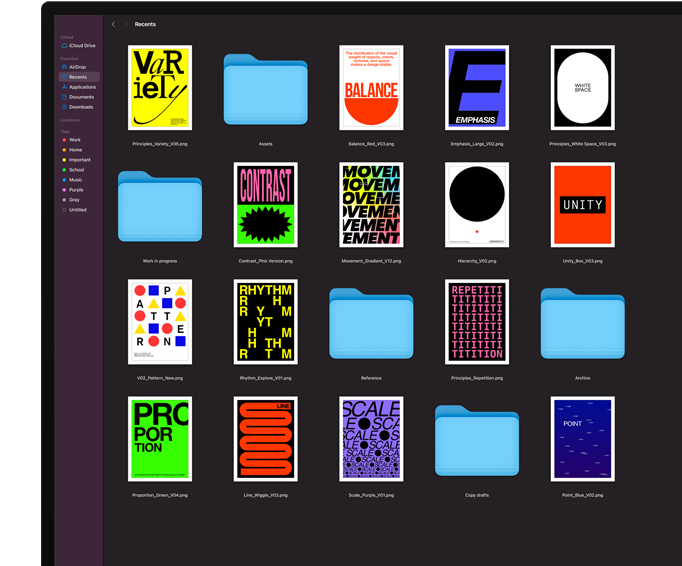Expand the Locations sidebar section
Screen dimensions: 682x566
pyautogui.click(x=70, y=120)
